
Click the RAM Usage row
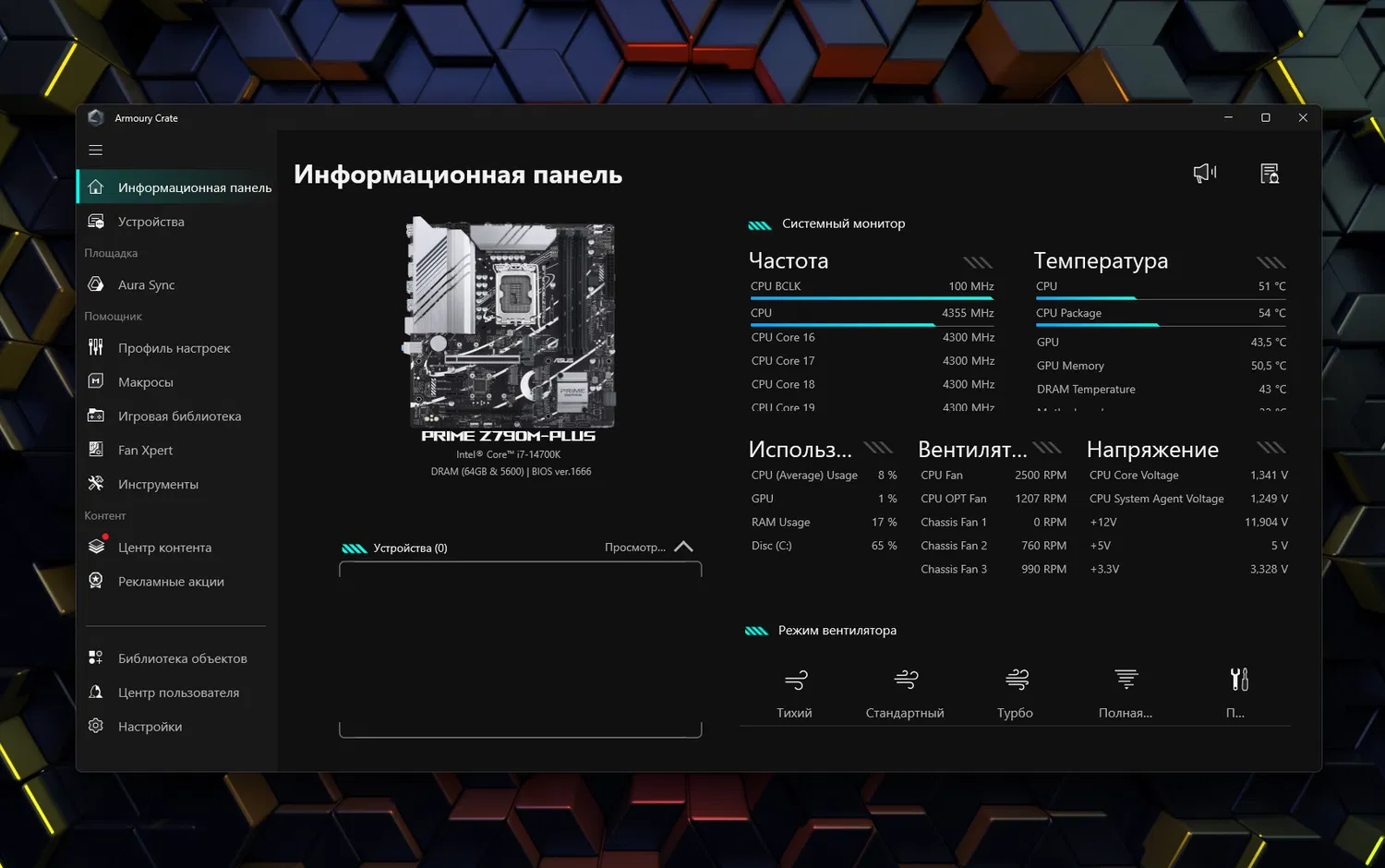(824, 523)
